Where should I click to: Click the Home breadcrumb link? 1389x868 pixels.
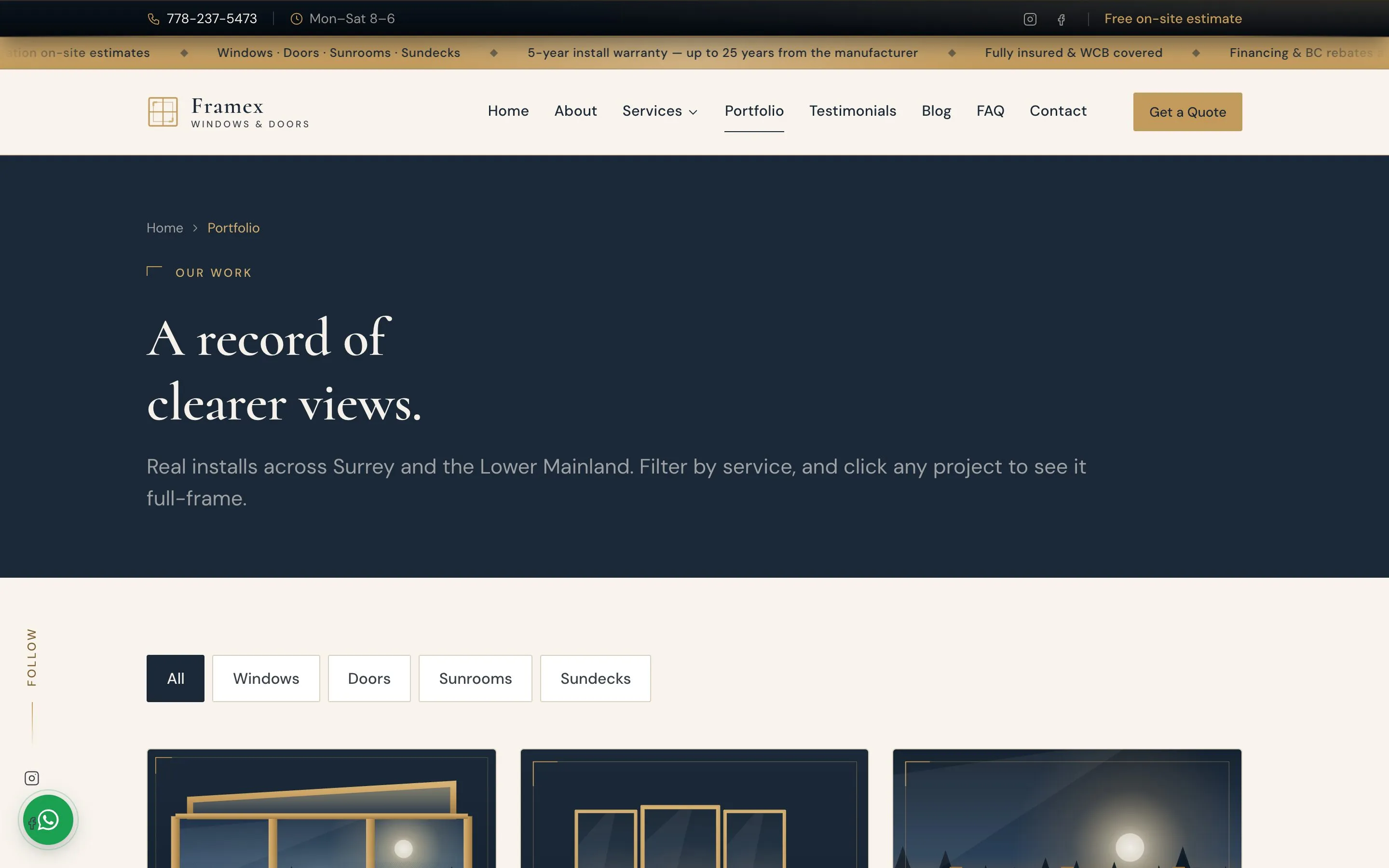click(165, 228)
